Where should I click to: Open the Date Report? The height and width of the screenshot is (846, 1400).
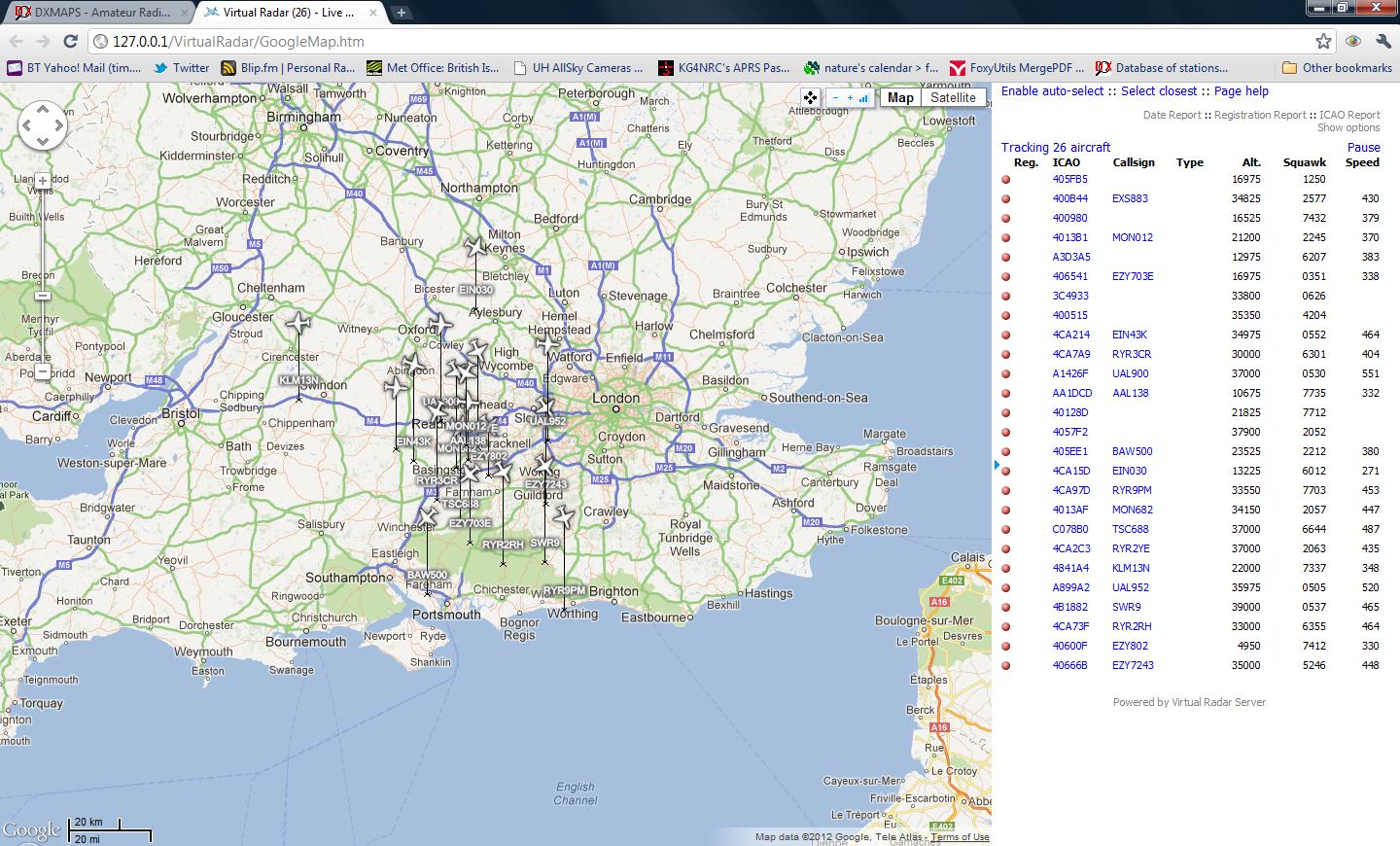click(1172, 115)
